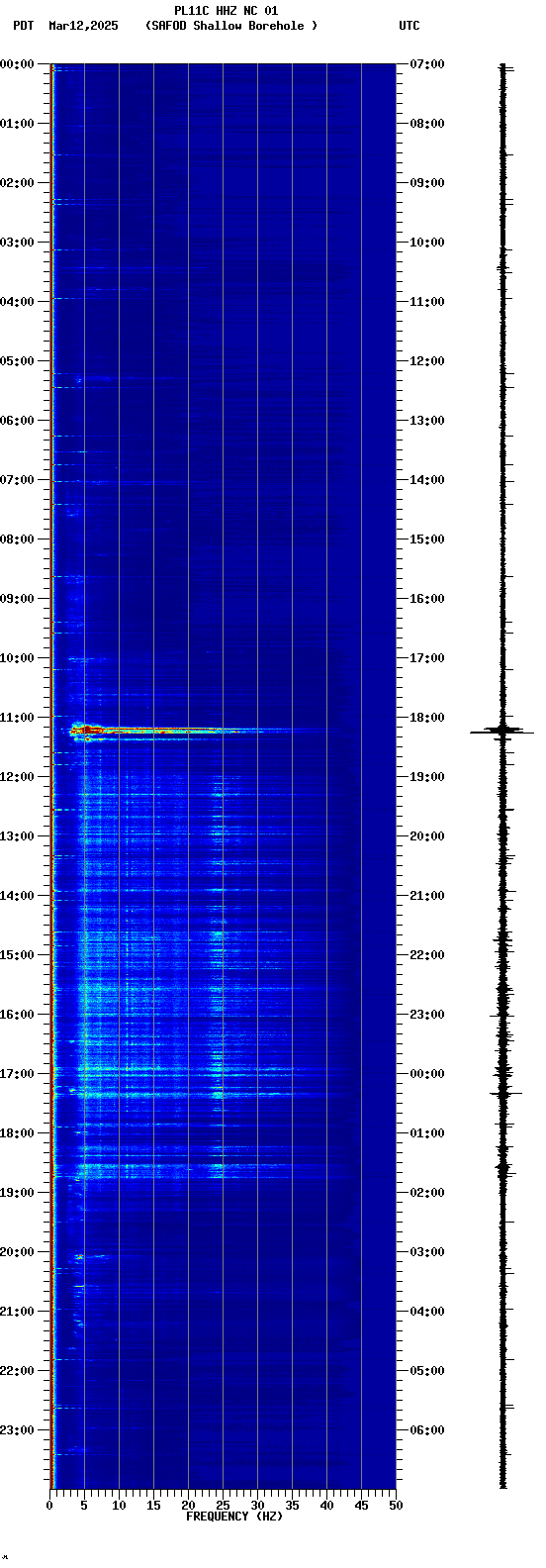Click the large seismogram spike near 18:00 UTC
Image resolution: width=546 pixels, height=1568 pixels.
click(502, 732)
